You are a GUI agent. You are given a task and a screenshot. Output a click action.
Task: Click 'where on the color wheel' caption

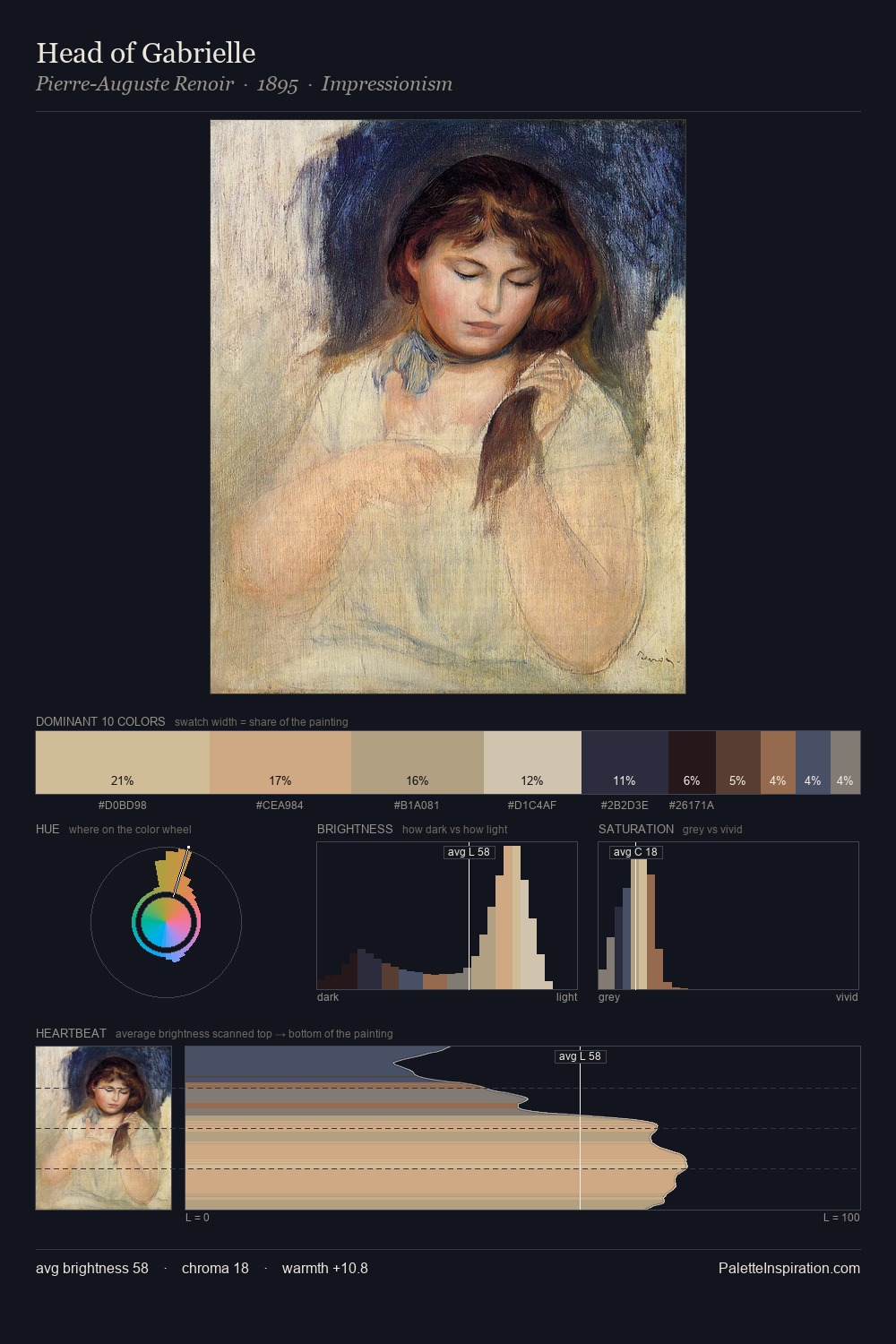tap(130, 830)
